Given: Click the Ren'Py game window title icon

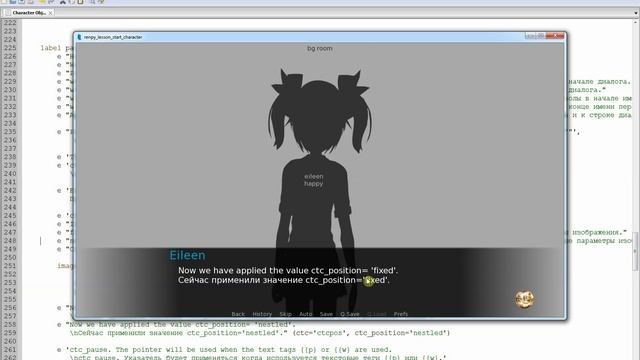Looking at the screenshot, I should tap(79, 37).
